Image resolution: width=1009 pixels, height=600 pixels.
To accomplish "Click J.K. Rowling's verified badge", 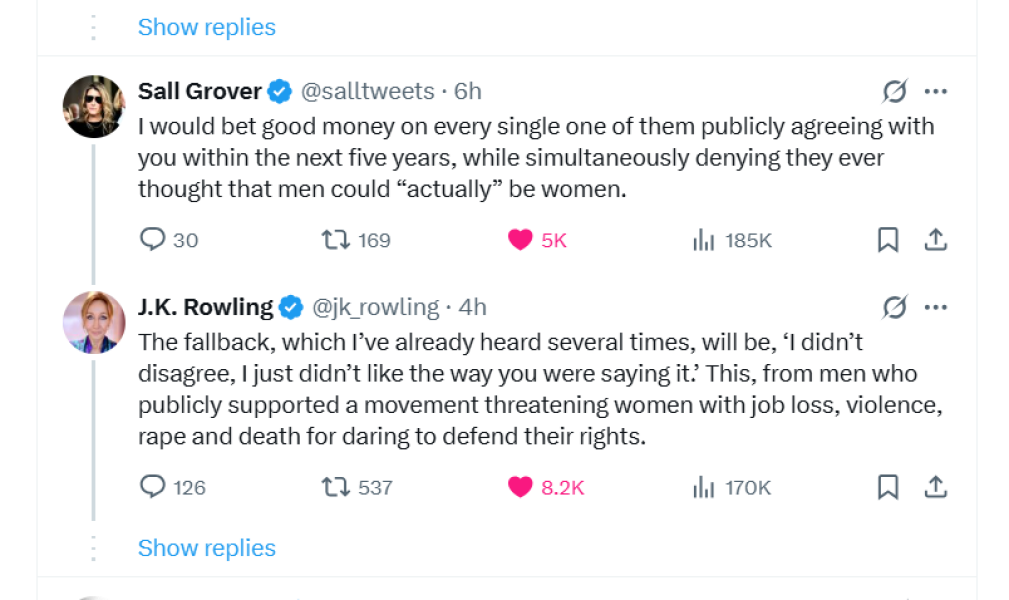I will click(290, 307).
